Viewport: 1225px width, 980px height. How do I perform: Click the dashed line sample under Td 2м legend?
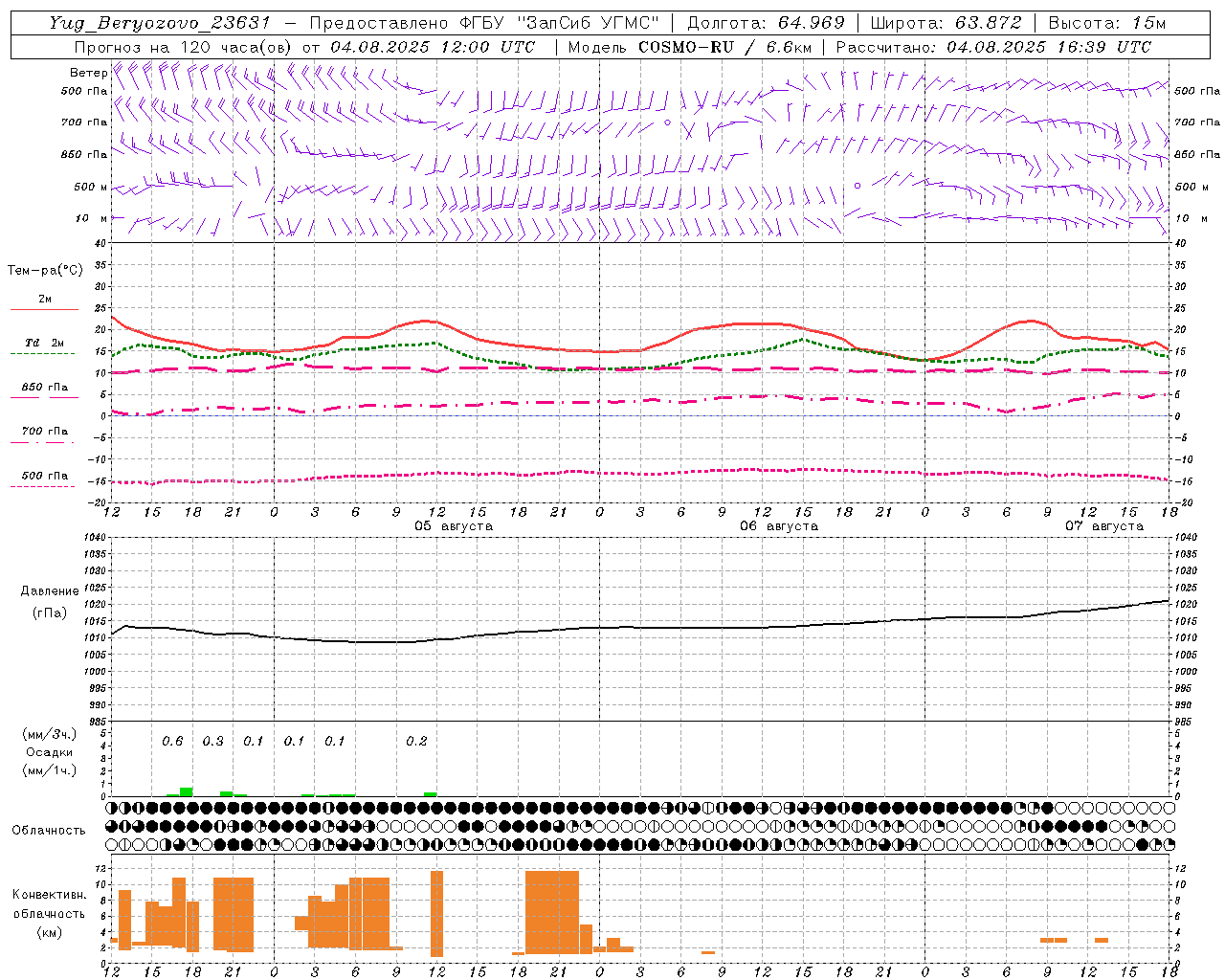click(42, 354)
